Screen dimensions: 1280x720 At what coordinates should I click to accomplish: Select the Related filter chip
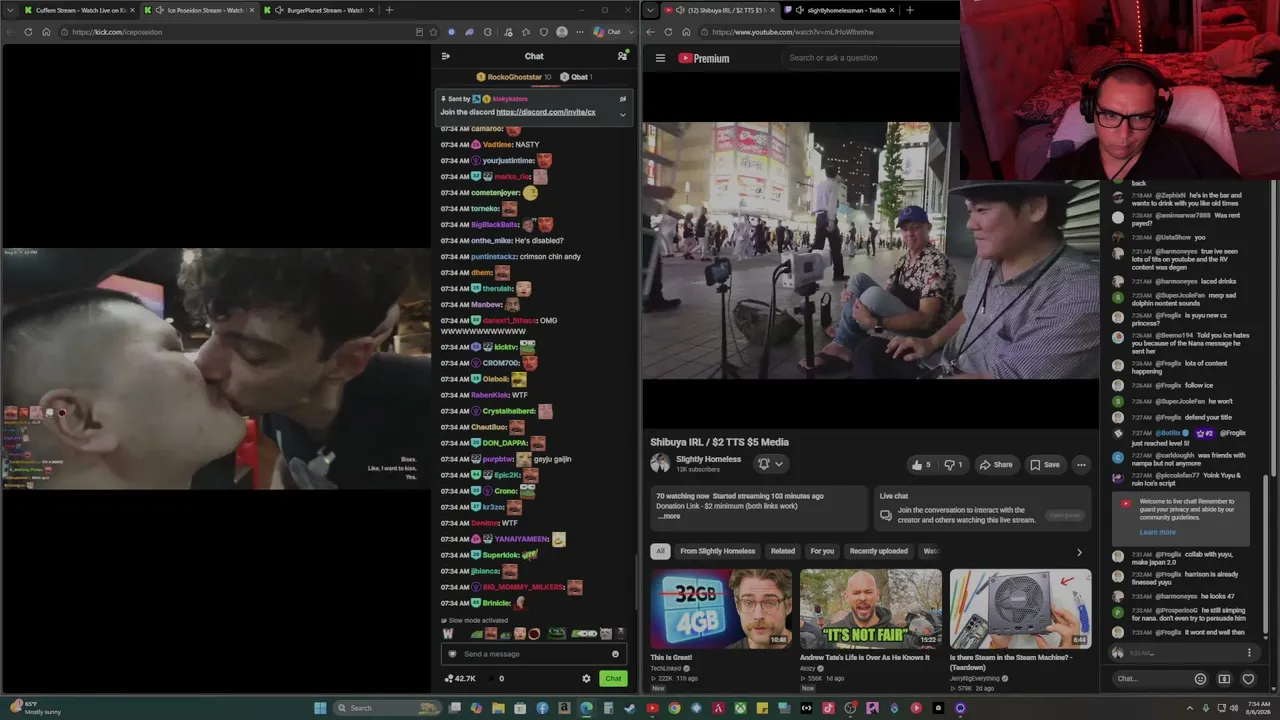783,551
